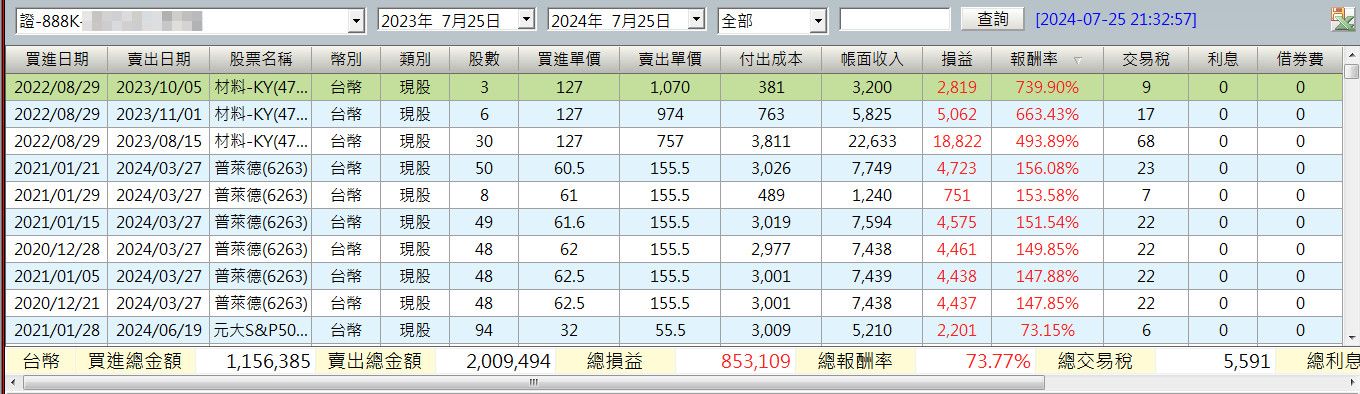Sort by 股票名稱 column header
Viewport: 1360px width, 394px height.
click(x=261, y=60)
